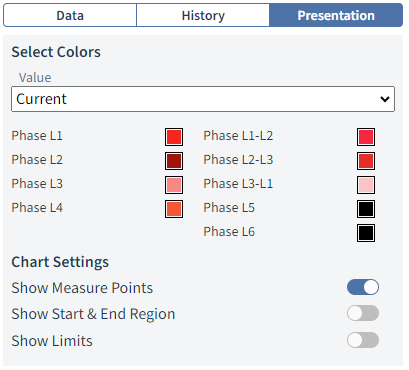Open the History tab
Image resolution: width=409 pixels, height=370 pixels.
click(203, 15)
